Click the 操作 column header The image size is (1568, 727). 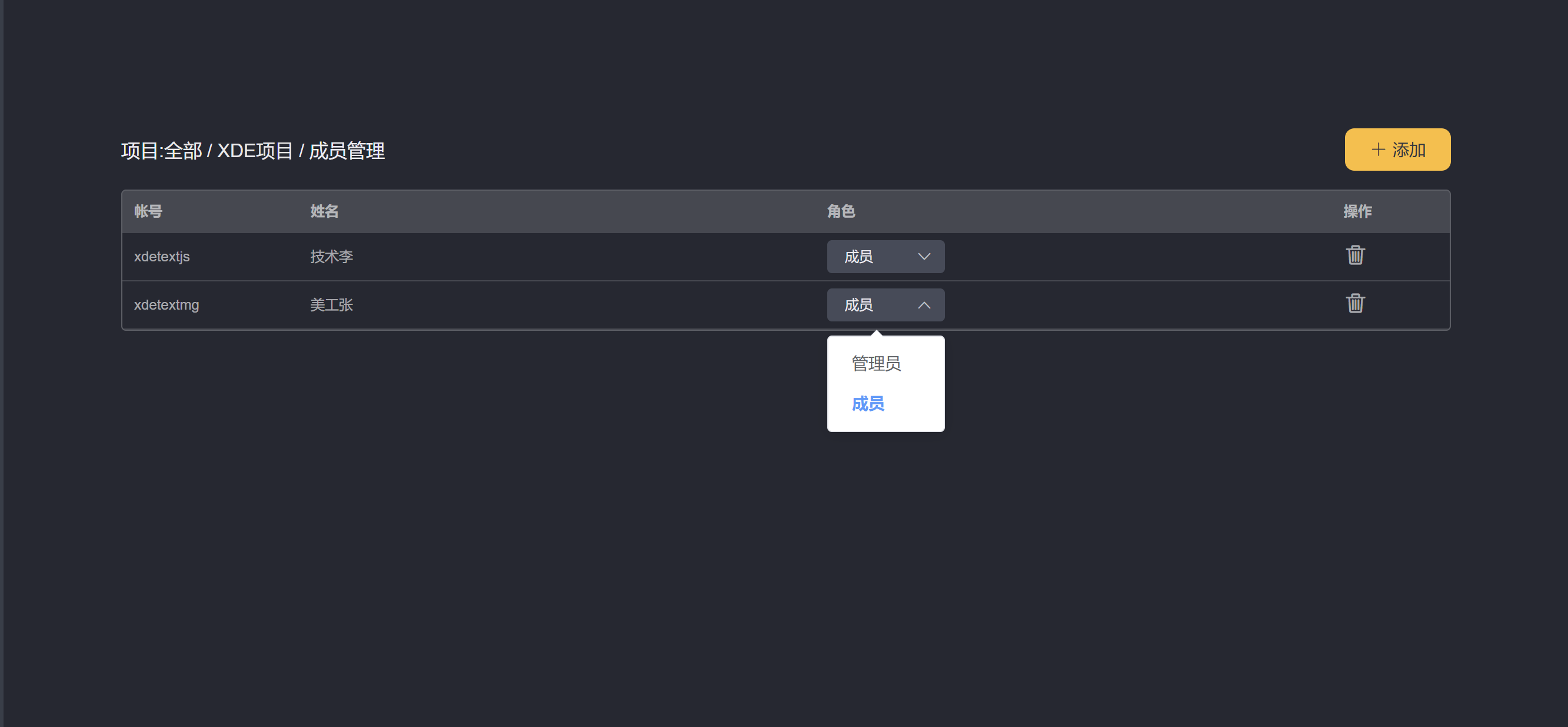point(1357,211)
